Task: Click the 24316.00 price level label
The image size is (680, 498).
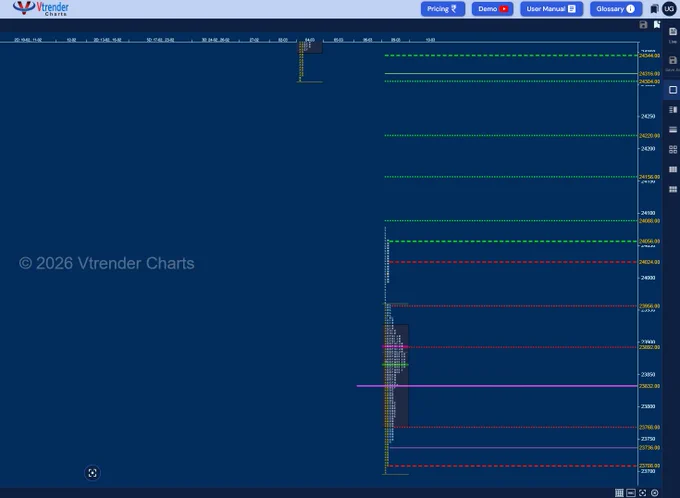Action: click(650, 74)
